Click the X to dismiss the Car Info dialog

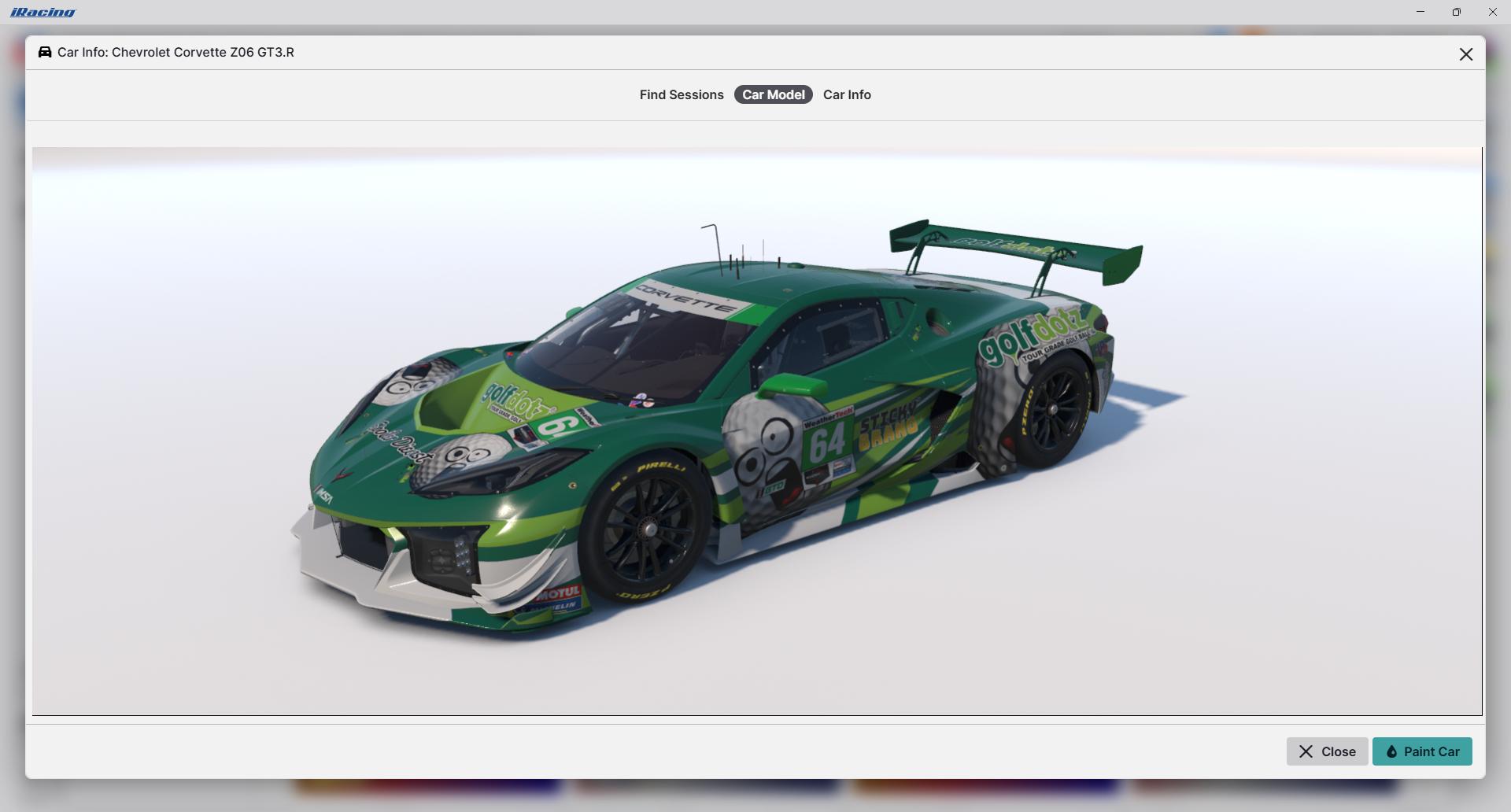1465,54
